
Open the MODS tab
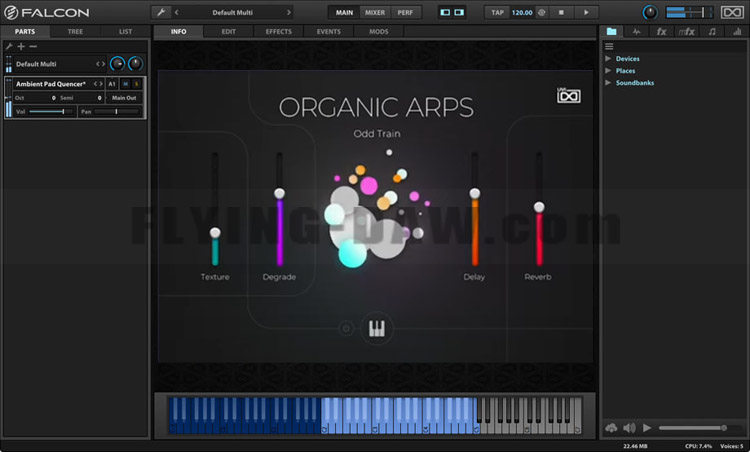click(379, 32)
